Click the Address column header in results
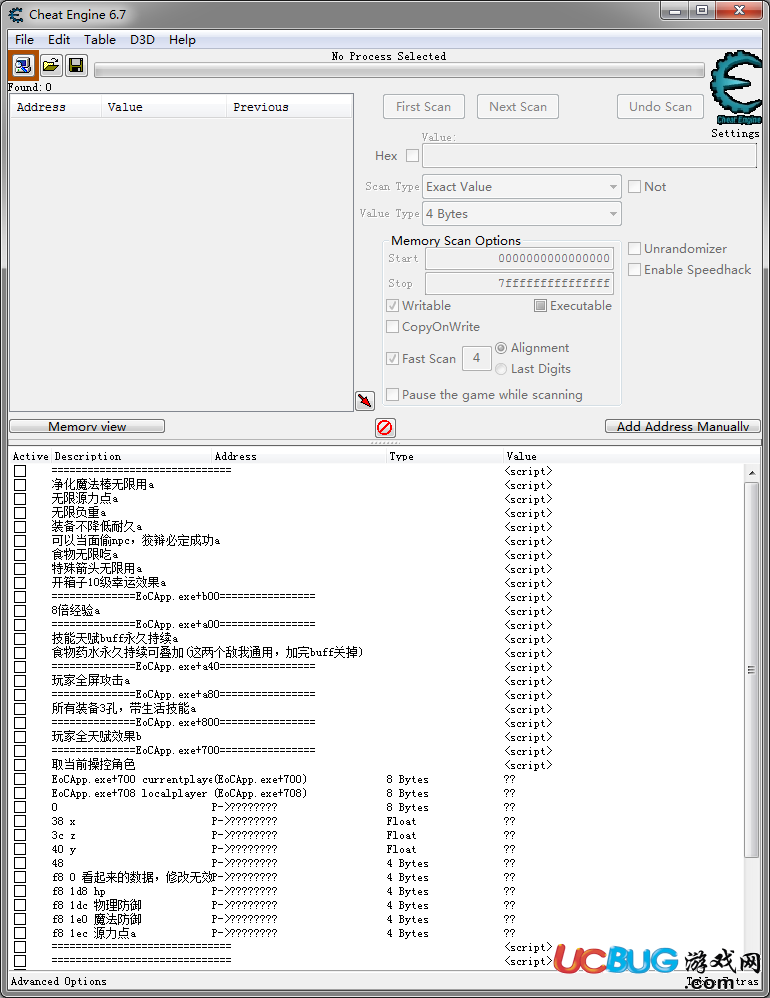This screenshot has height=998, width=770. 55,107
